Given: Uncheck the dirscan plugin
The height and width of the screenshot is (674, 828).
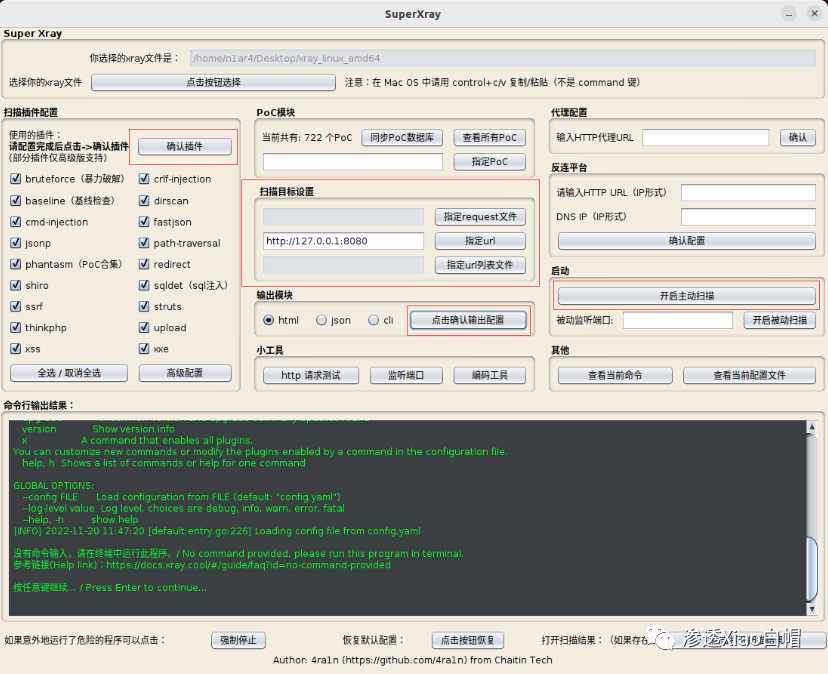Looking at the screenshot, I should tap(144, 201).
